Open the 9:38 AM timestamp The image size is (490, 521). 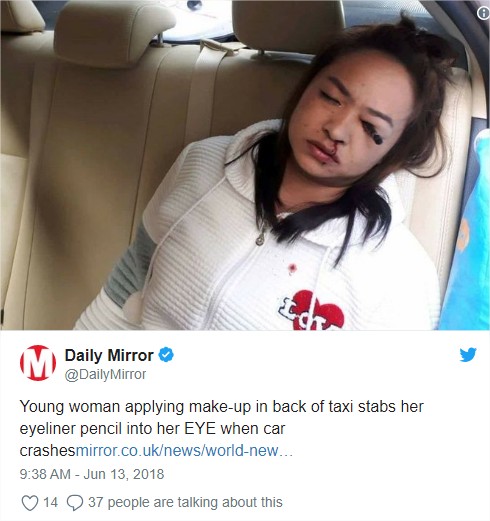(x=45, y=474)
